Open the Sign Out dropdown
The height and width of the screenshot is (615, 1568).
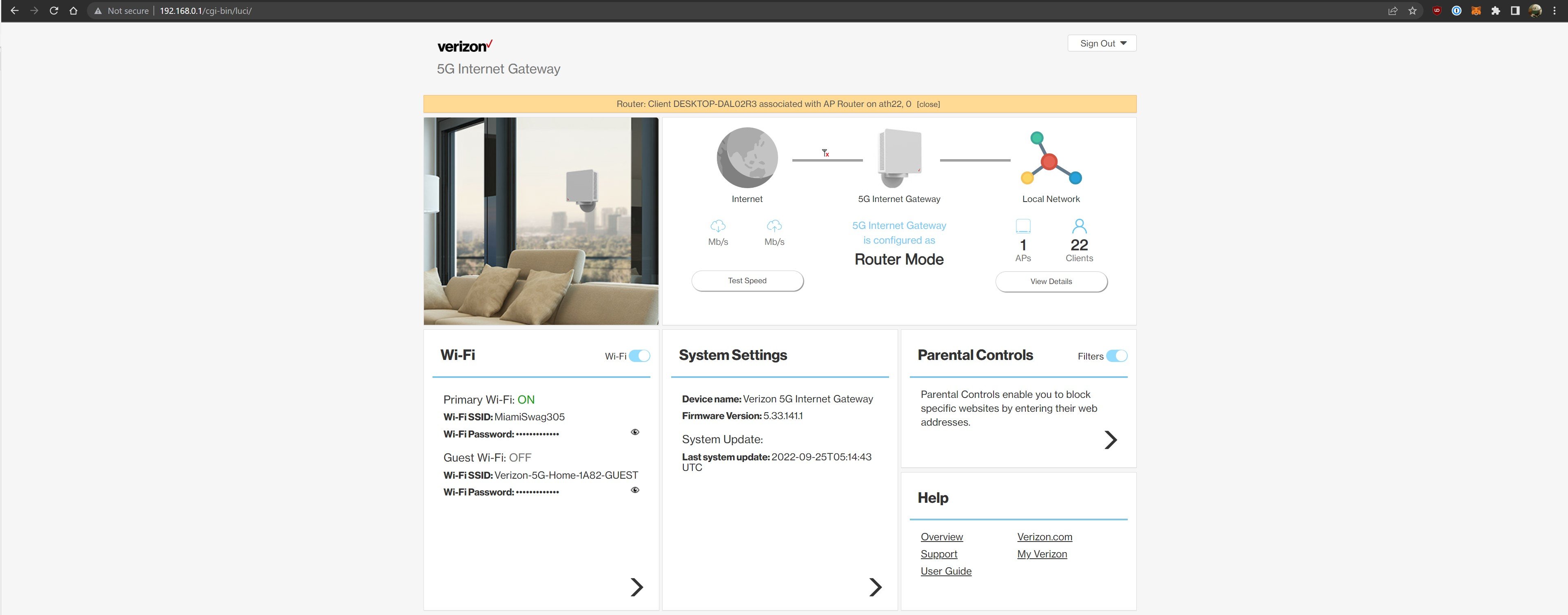[x=1102, y=43]
